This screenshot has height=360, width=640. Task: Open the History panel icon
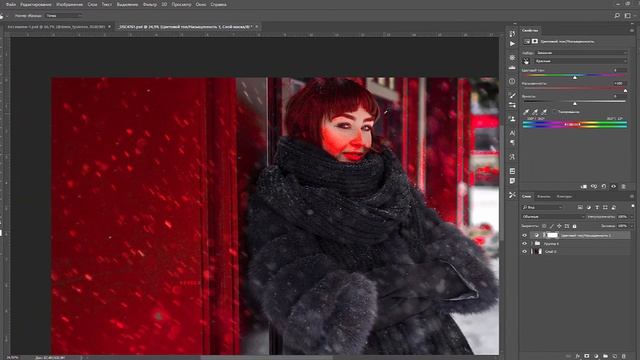click(512, 33)
